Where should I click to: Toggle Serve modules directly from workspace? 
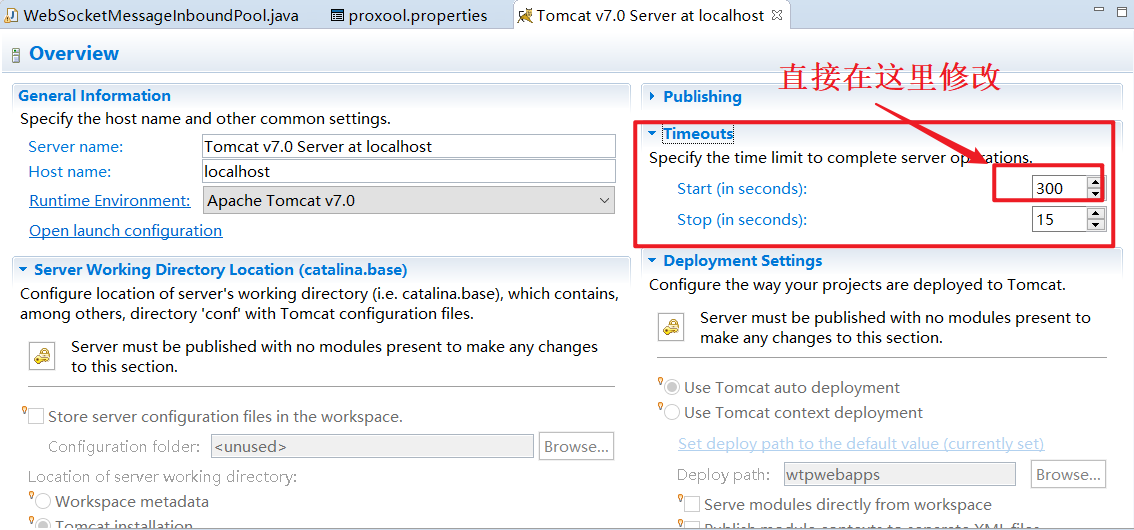coord(692,504)
